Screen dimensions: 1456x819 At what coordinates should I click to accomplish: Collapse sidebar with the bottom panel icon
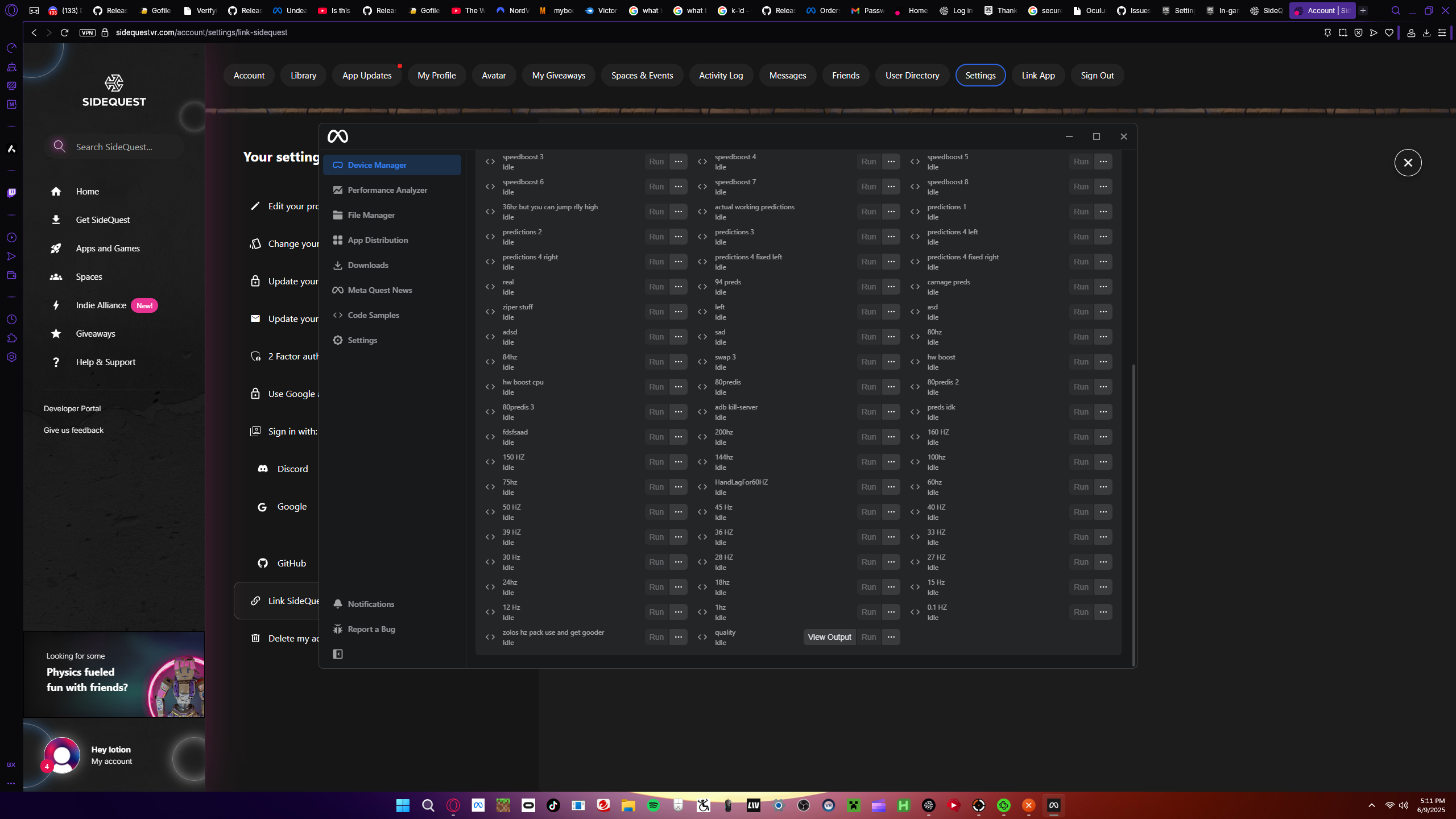pyautogui.click(x=338, y=654)
